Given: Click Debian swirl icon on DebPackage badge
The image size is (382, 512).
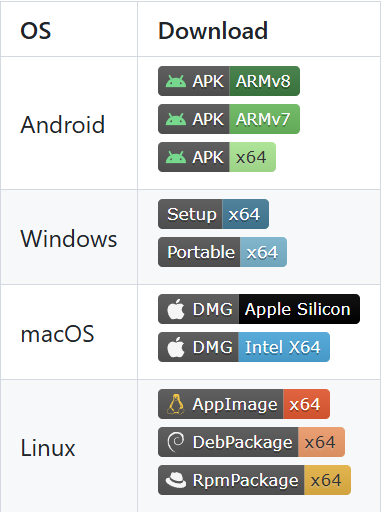Looking at the screenshot, I should click(x=176, y=442).
